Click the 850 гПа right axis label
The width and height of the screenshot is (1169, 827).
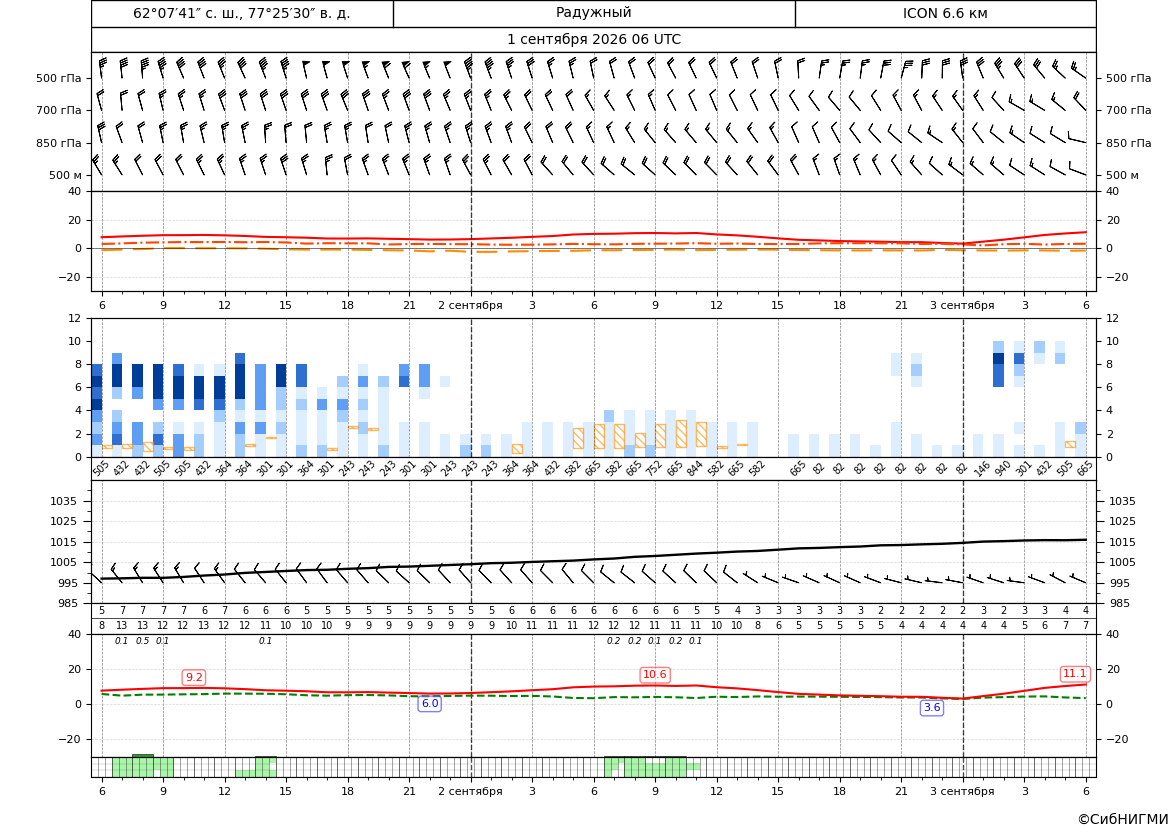(1129, 142)
